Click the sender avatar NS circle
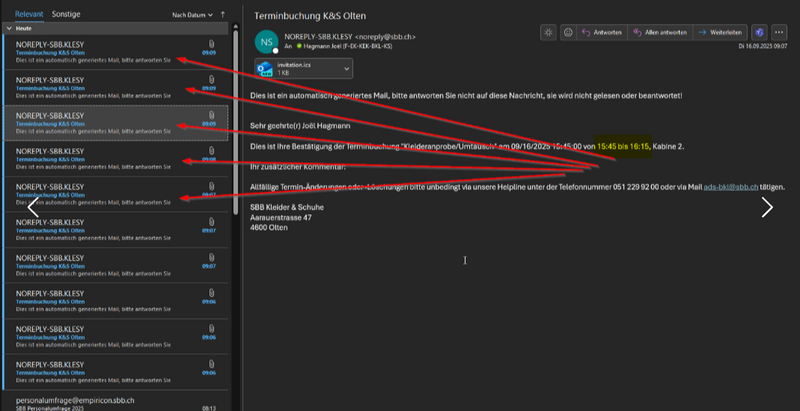Image resolution: width=800 pixels, height=411 pixels. (265, 42)
